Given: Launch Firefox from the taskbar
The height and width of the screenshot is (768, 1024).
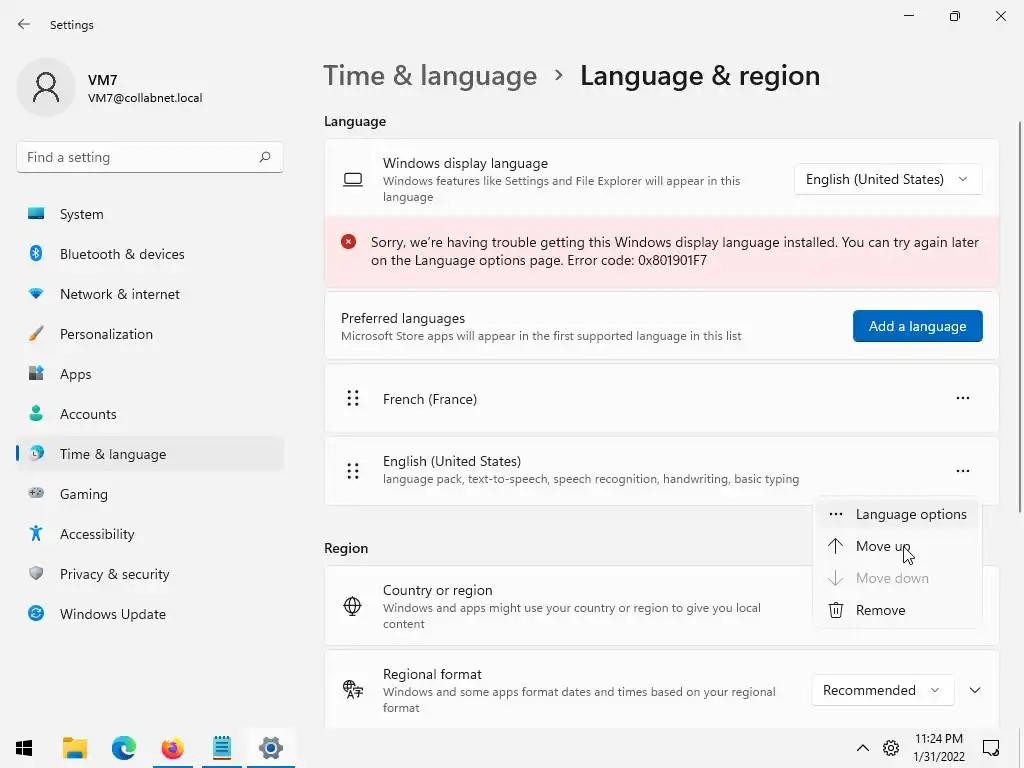Looking at the screenshot, I should [x=172, y=748].
